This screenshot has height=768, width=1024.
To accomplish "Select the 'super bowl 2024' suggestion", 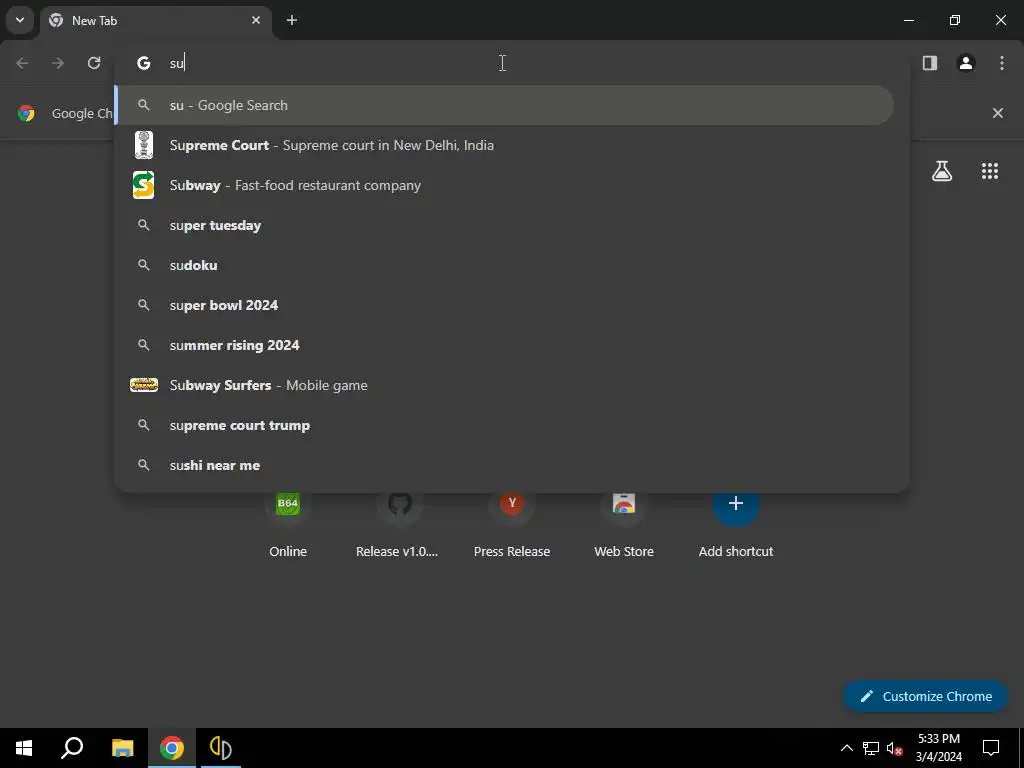I will (504, 305).
